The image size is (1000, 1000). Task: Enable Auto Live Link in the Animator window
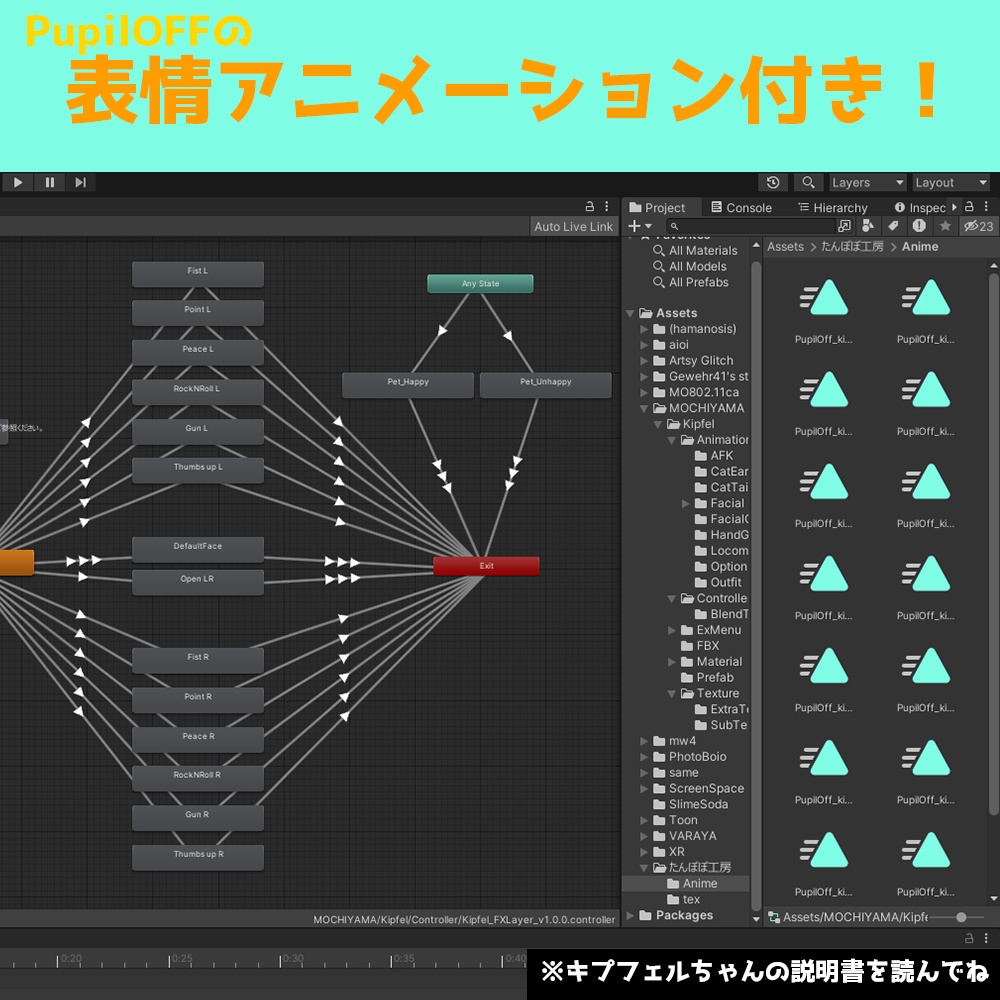click(x=573, y=226)
